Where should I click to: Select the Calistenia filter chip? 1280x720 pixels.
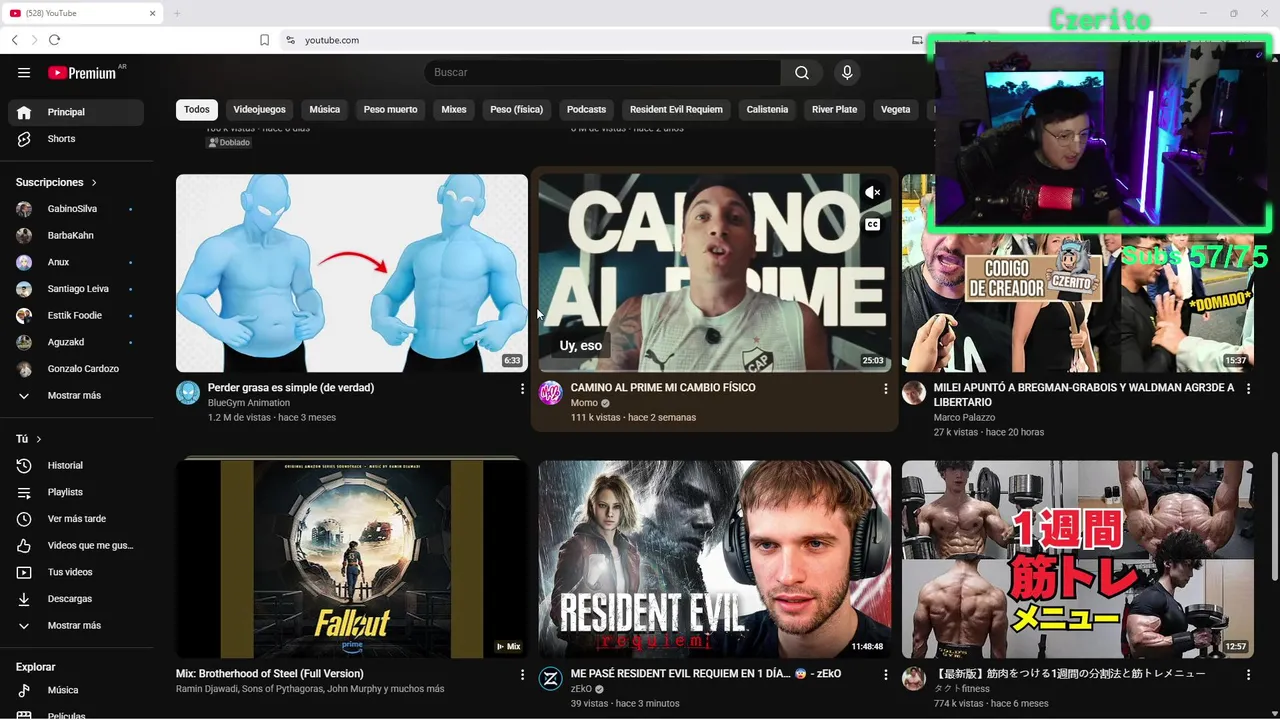click(767, 109)
